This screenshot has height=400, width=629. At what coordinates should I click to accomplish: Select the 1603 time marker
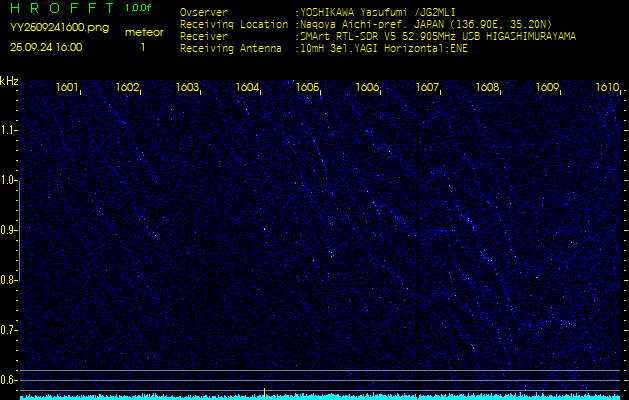pos(187,87)
